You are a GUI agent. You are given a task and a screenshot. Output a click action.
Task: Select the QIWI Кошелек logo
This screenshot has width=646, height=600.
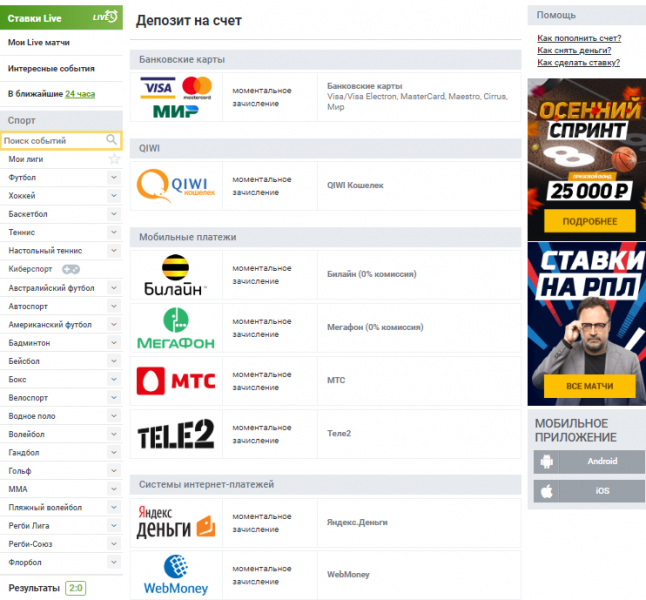176,186
